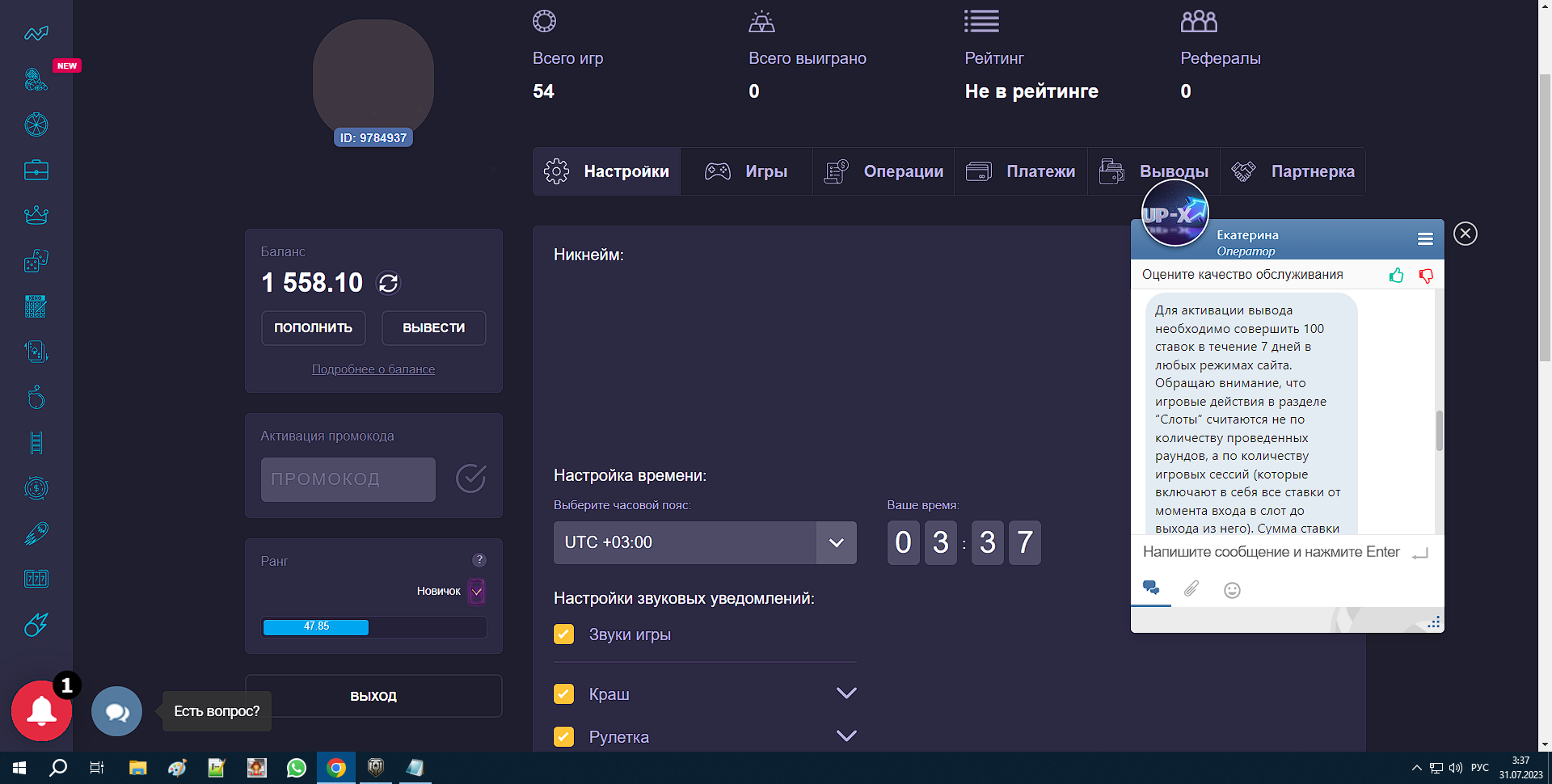Viewport: 1552px width, 784px height.
Task: Switch to the Настройки tab
Action: click(606, 171)
